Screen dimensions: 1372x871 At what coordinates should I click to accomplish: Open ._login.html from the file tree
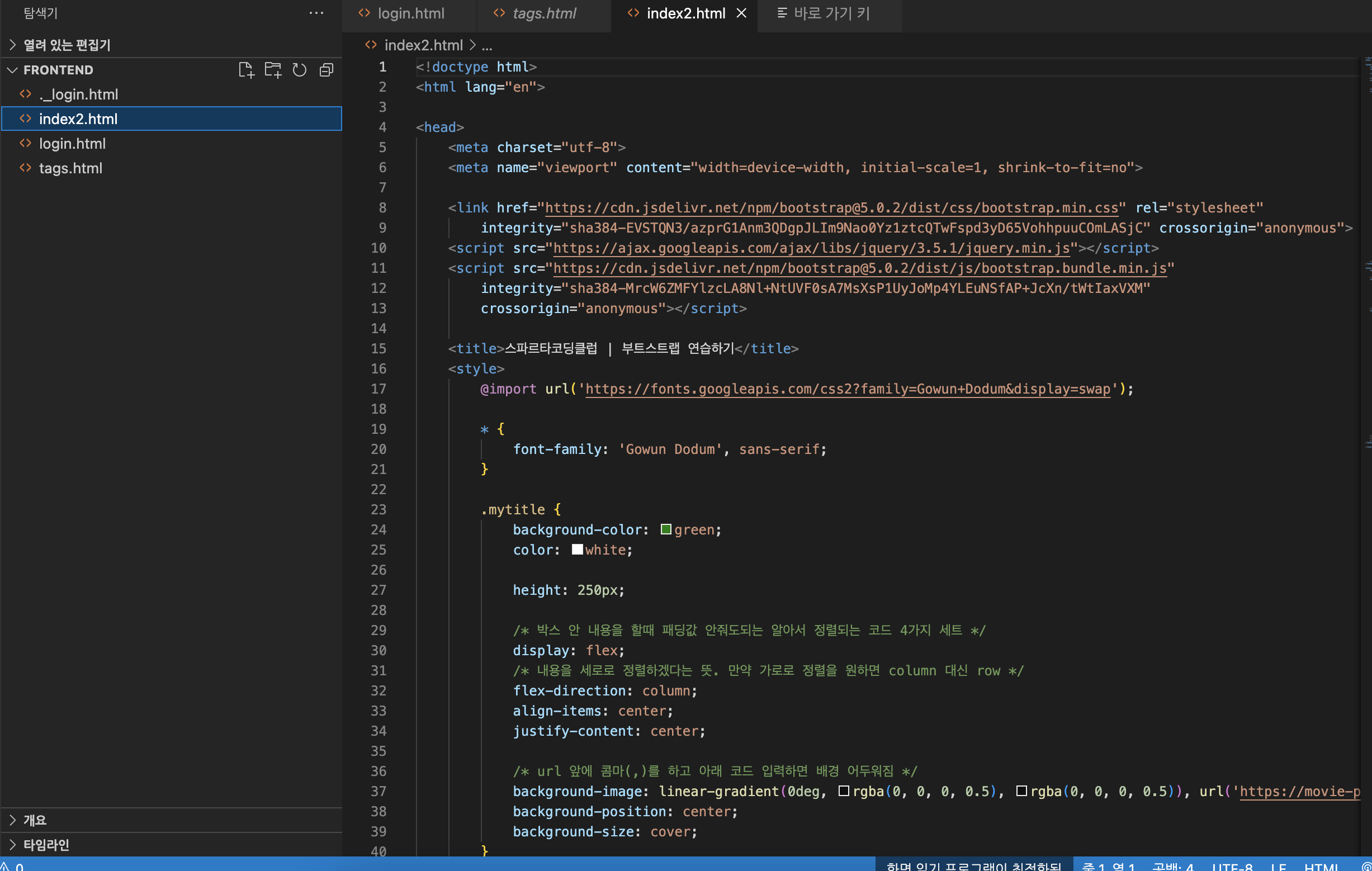pyautogui.click(x=171, y=94)
